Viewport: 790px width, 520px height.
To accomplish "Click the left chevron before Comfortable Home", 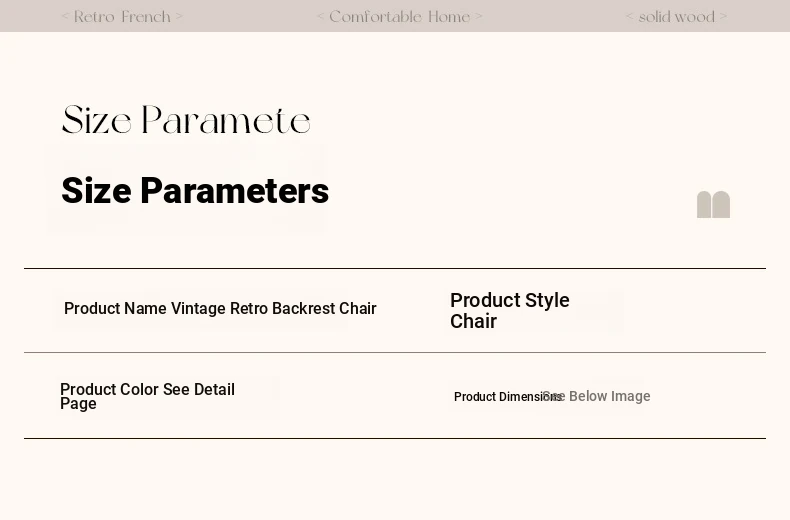I will point(321,17).
